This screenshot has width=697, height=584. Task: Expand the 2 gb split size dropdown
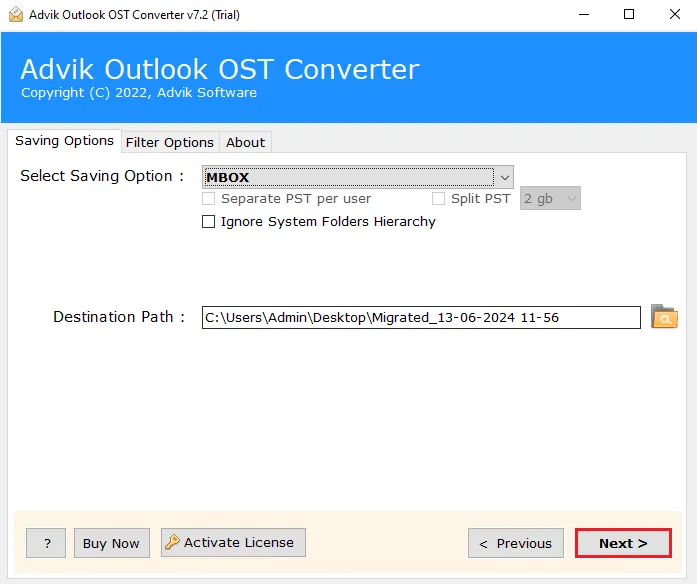(550, 198)
